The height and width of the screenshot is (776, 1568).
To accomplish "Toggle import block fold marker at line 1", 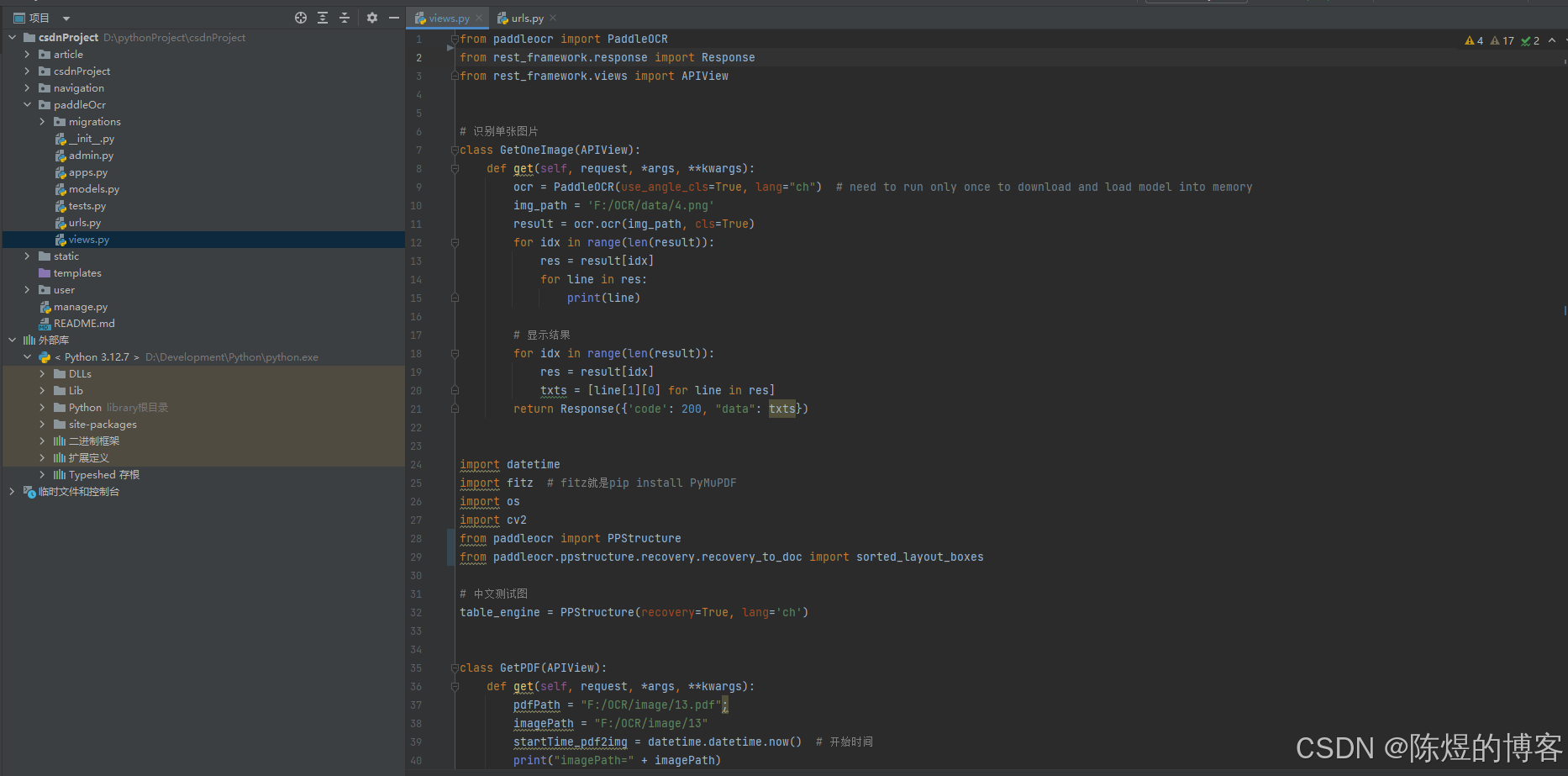I will coord(455,39).
